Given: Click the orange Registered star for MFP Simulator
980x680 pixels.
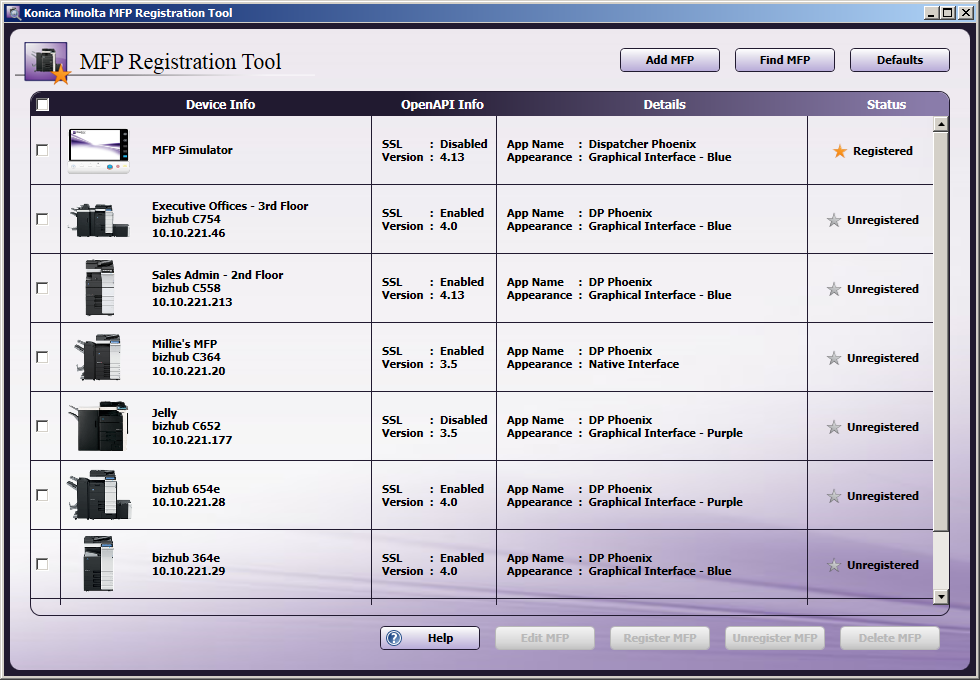Looking at the screenshot, I should click(840, 151).
